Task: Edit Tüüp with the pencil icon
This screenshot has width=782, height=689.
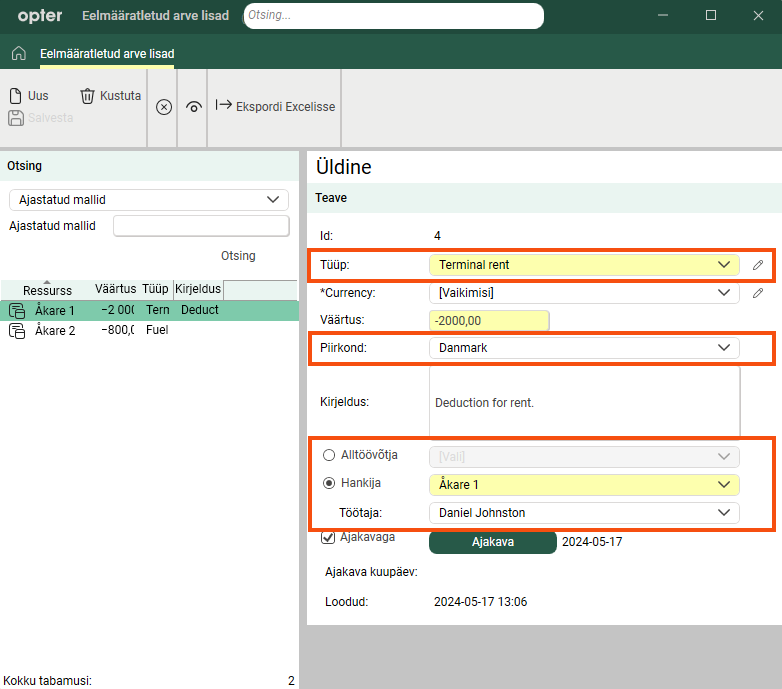Action: point(758,265)
